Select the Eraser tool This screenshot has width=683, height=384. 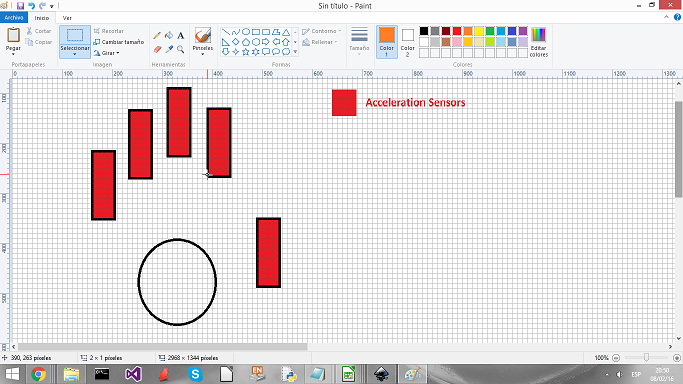[157, 49]
